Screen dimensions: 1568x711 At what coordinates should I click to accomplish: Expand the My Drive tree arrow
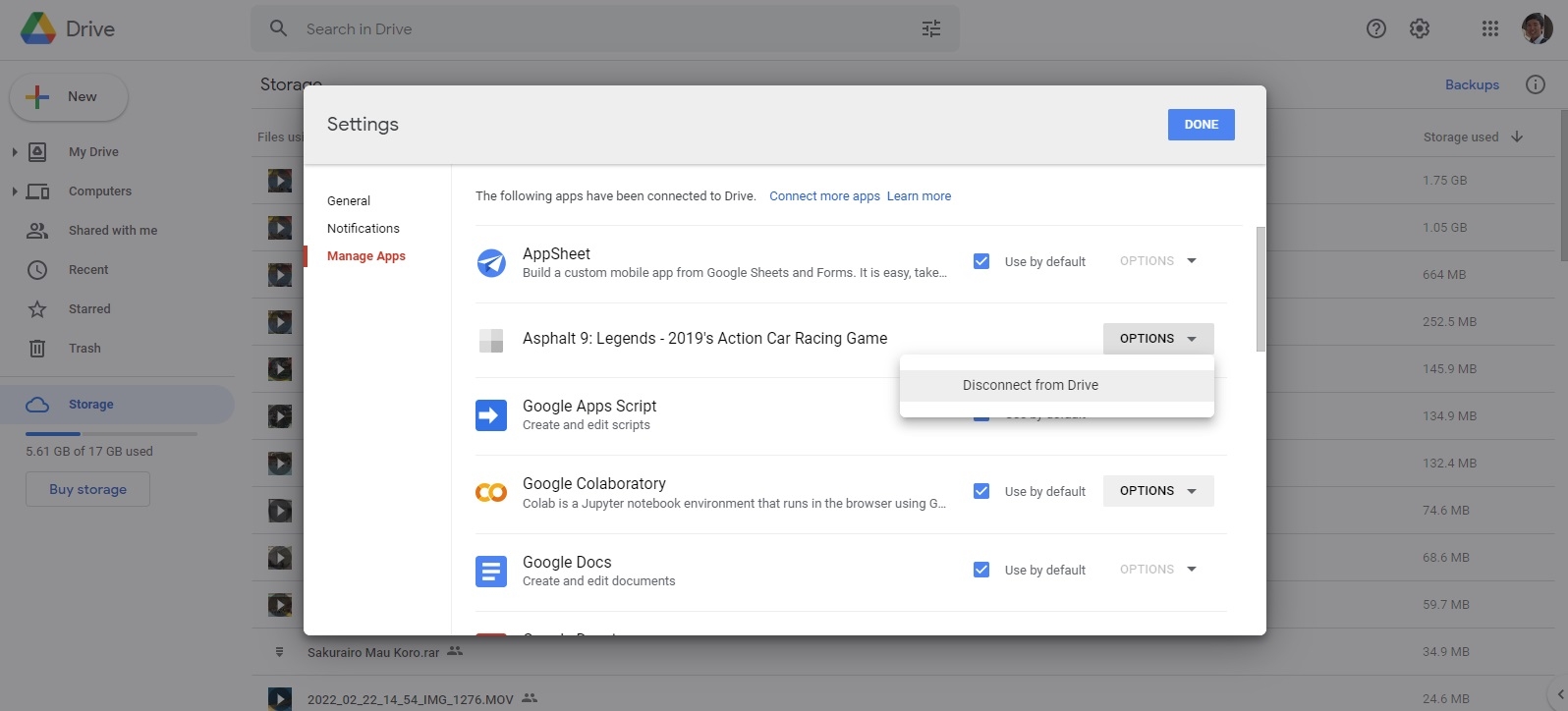[x=14, y=152]
